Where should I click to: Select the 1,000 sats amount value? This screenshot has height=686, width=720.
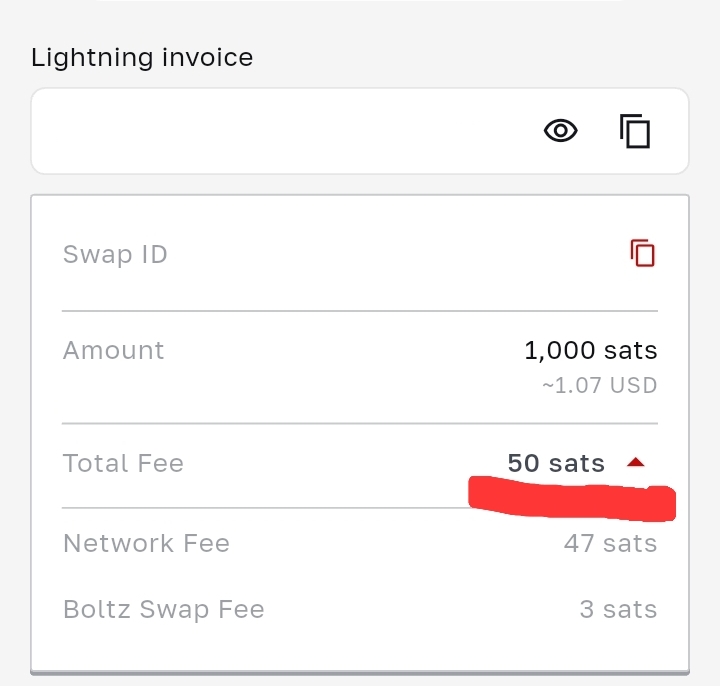[590, 350]
